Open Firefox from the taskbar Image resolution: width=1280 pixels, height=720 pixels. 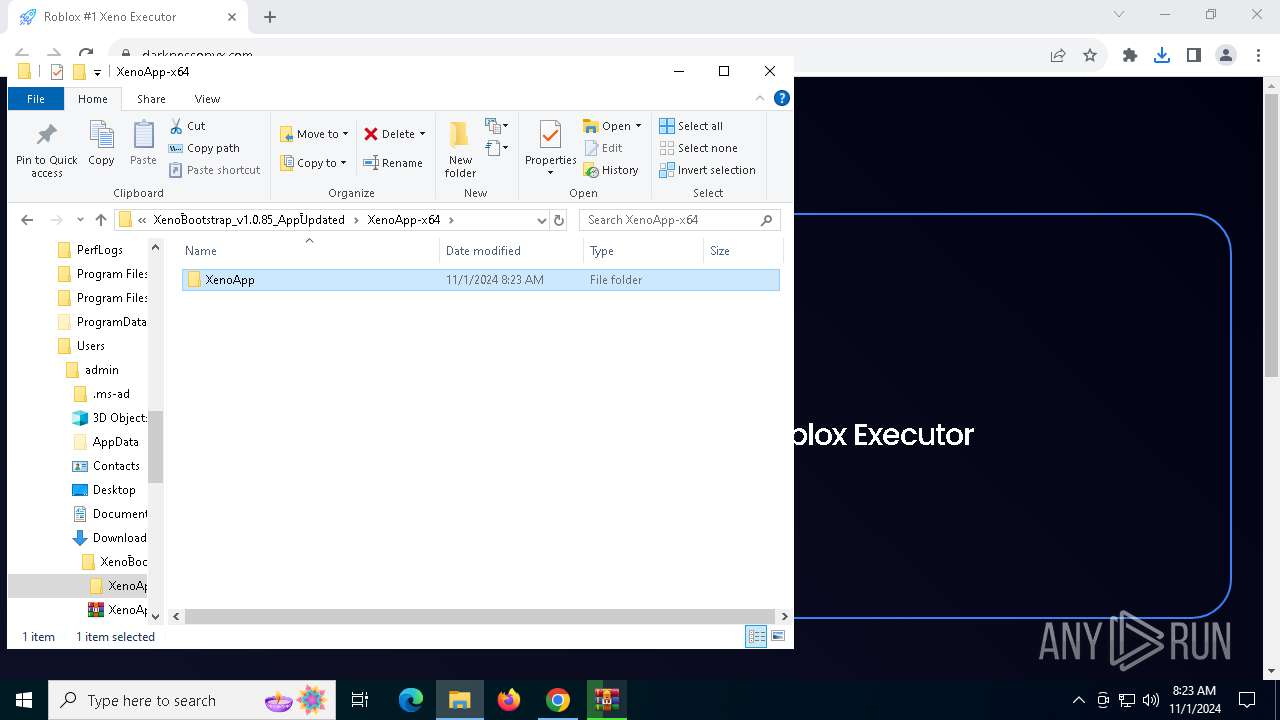pos(509,700)
